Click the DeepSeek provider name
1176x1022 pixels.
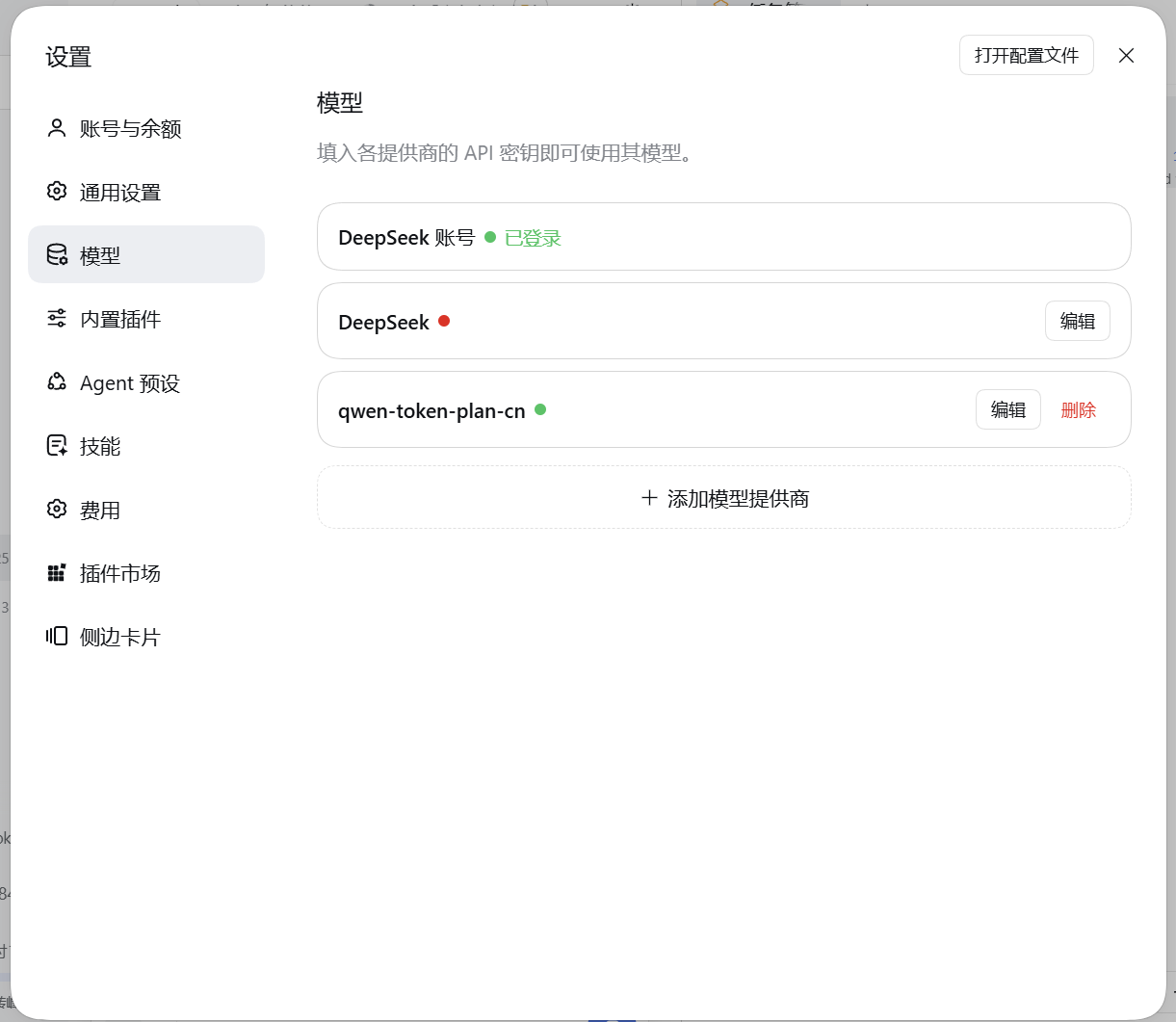(x=383, y=323)
